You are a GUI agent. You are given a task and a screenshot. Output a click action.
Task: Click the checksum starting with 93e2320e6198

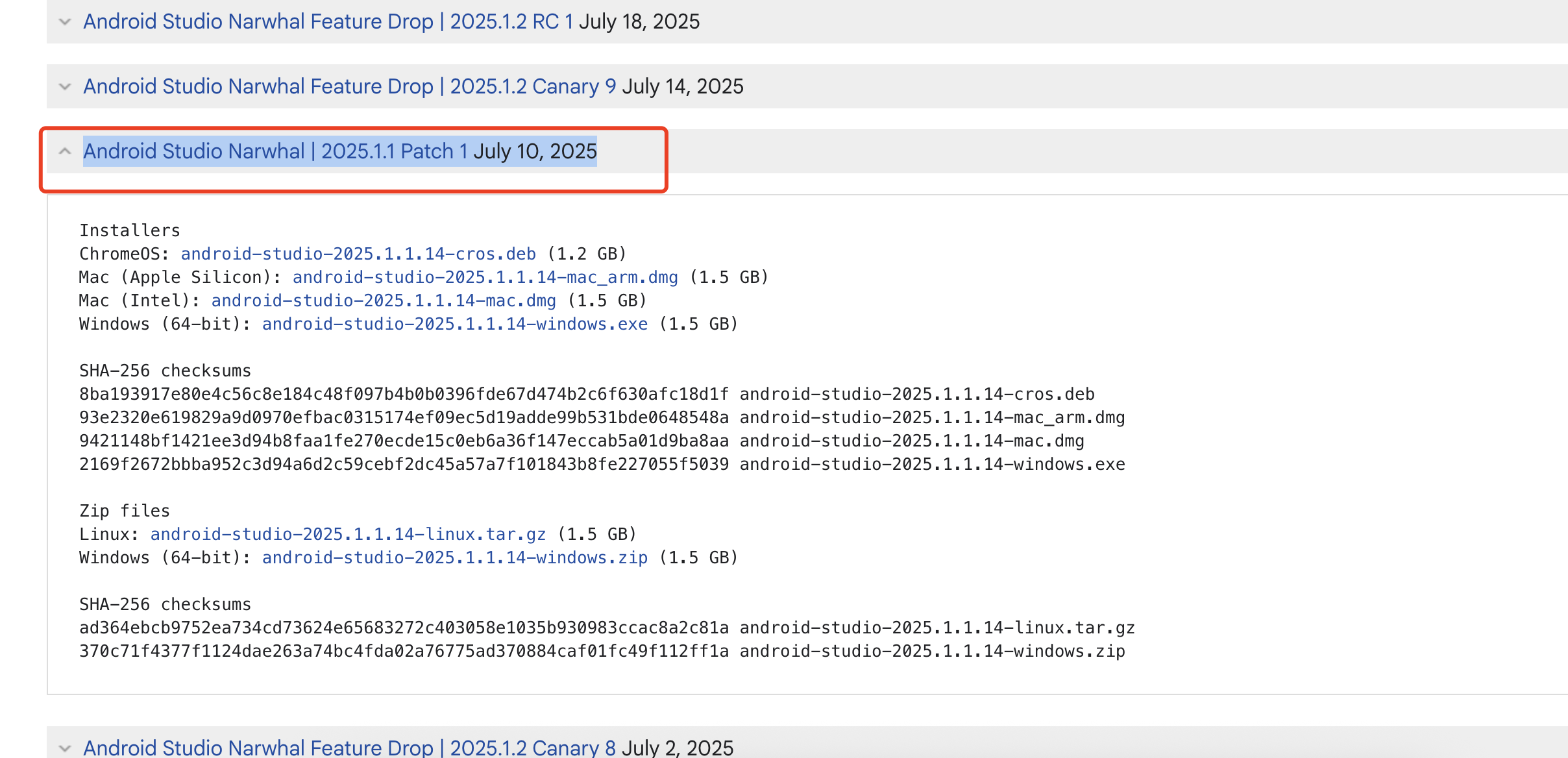tap(404, 417)
